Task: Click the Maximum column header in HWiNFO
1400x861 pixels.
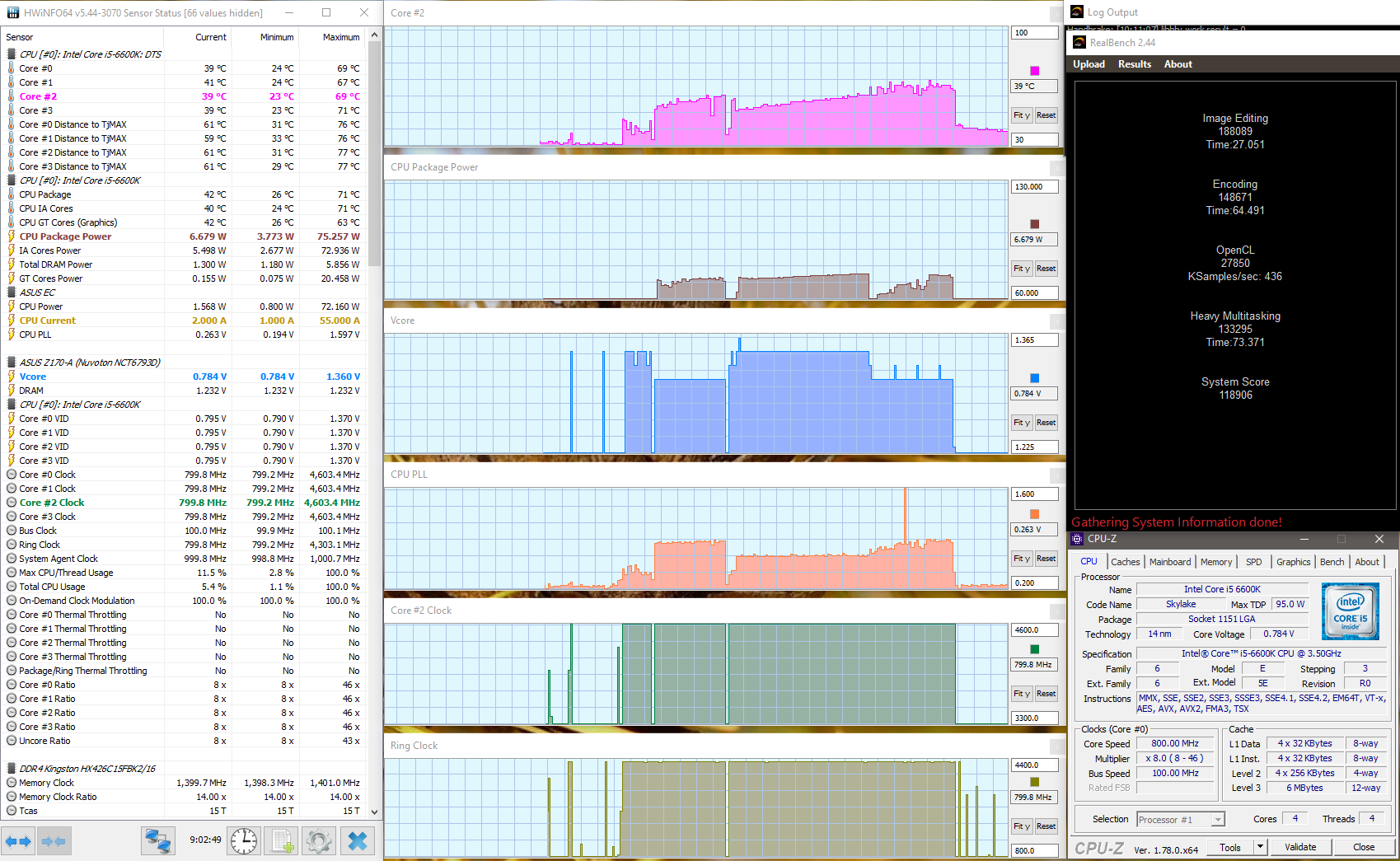Action: pyautogui.click(x=332, y=37)
